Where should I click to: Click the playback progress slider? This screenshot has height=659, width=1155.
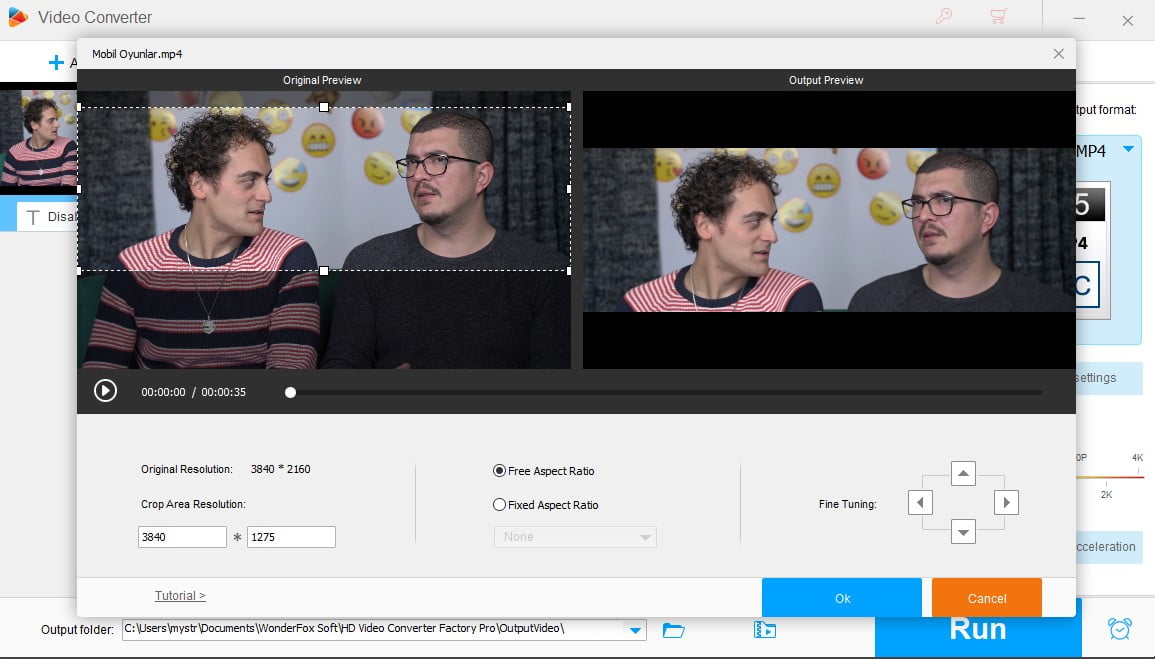point(290,392)
